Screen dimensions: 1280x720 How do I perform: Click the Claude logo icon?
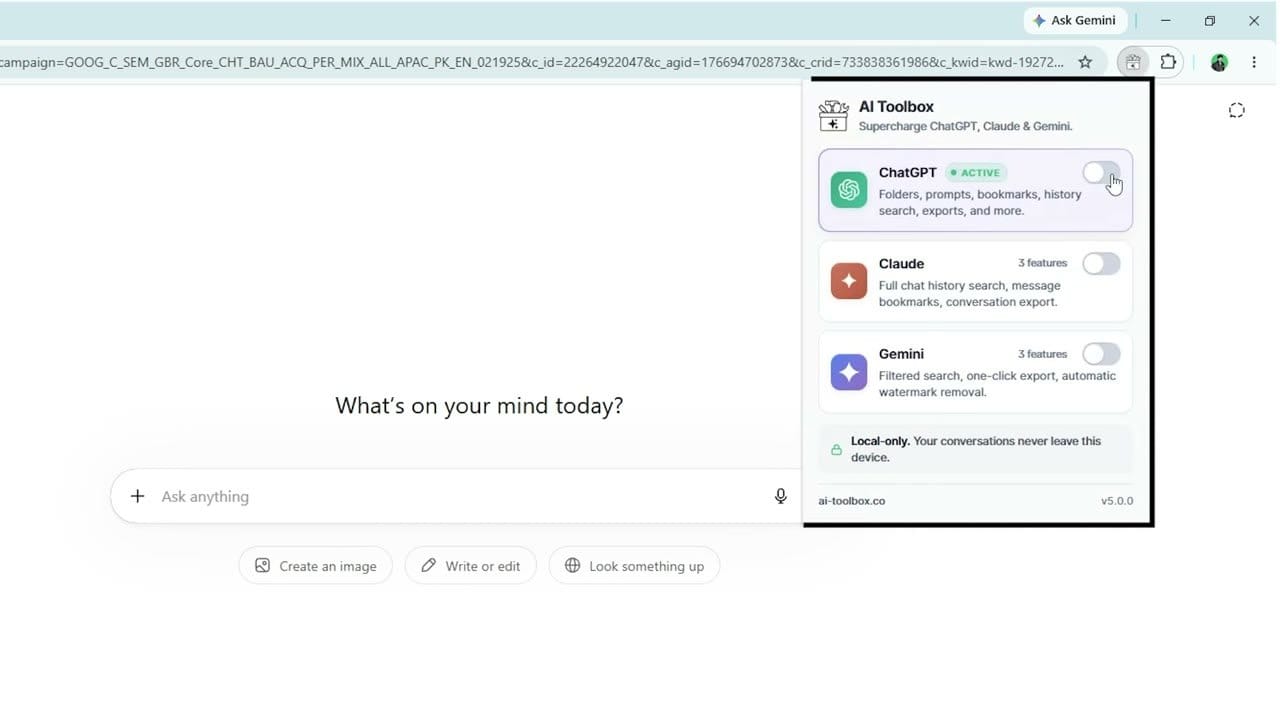tap(849, 281)
